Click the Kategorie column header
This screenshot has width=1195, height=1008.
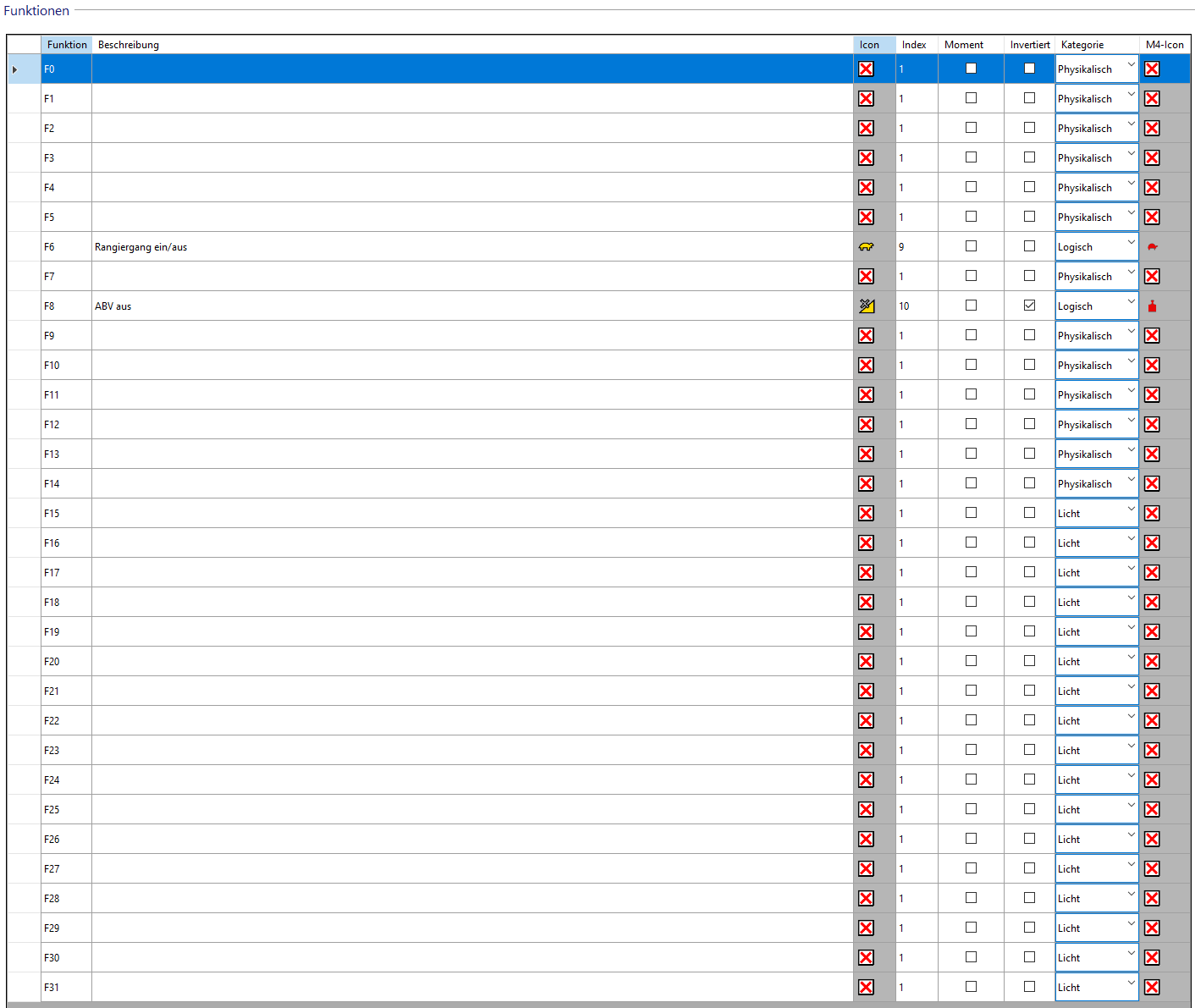click(1082, 45)
